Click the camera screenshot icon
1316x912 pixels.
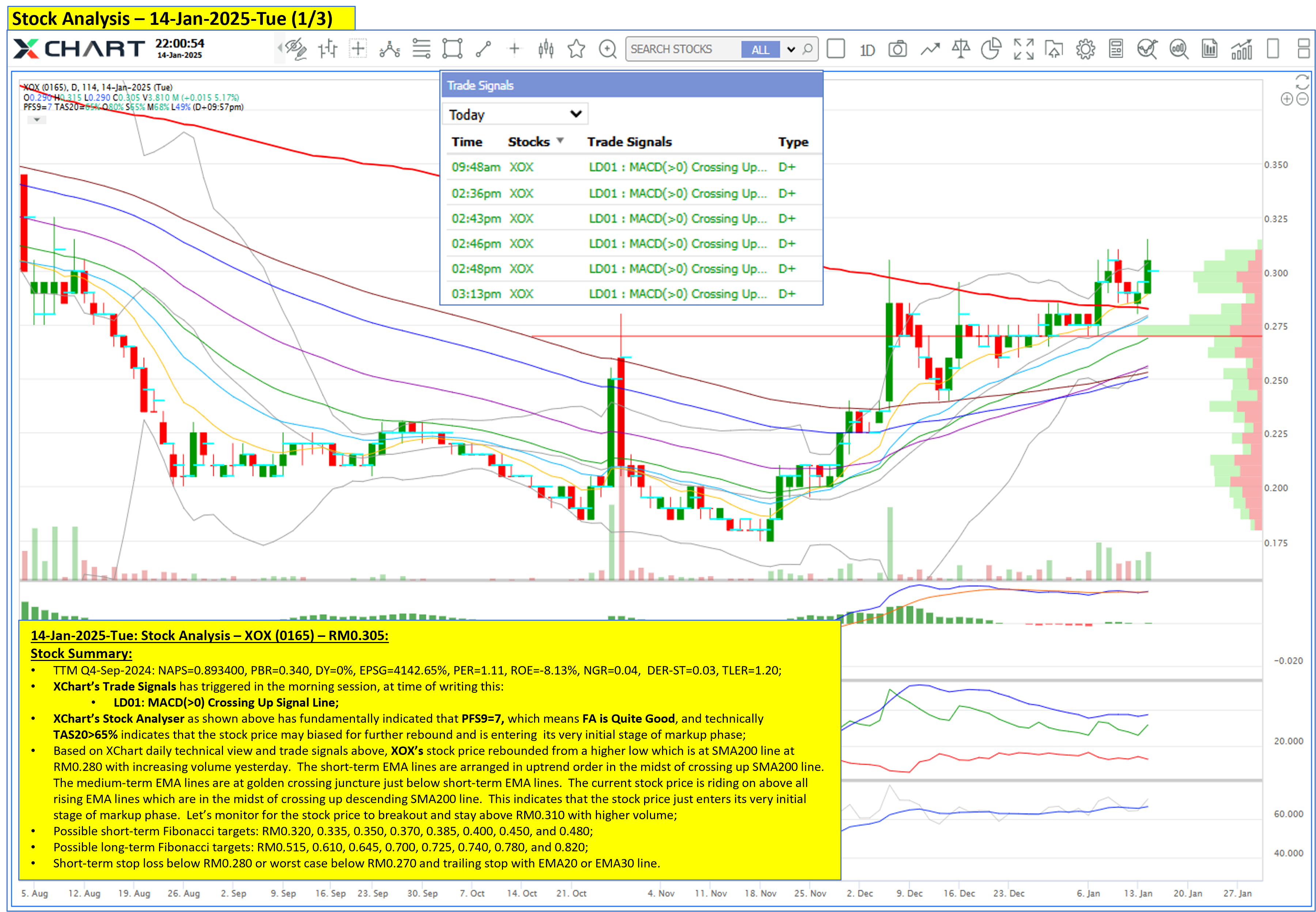click(897, 49)
